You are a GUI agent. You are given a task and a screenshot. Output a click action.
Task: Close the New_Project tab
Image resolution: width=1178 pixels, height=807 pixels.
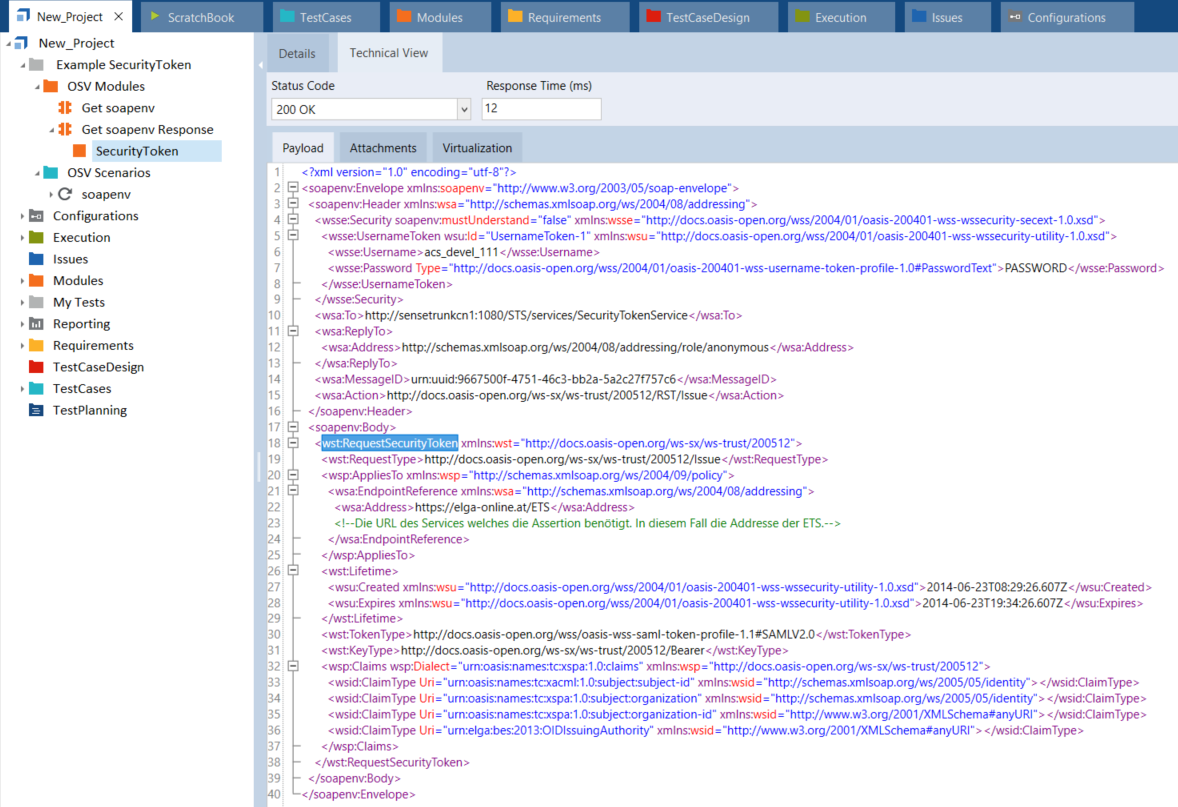pos(118,17)
